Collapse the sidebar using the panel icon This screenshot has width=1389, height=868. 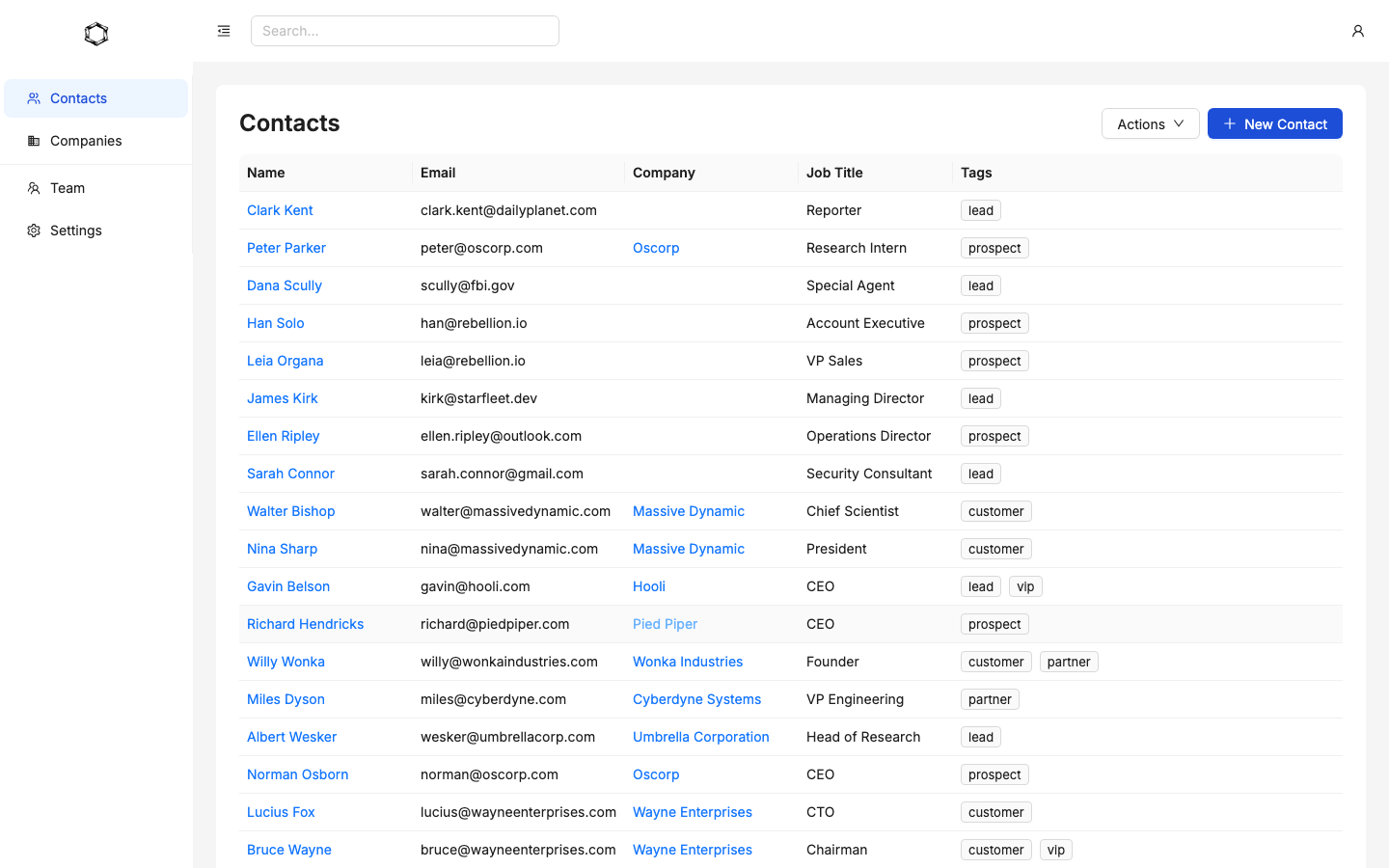224,30
